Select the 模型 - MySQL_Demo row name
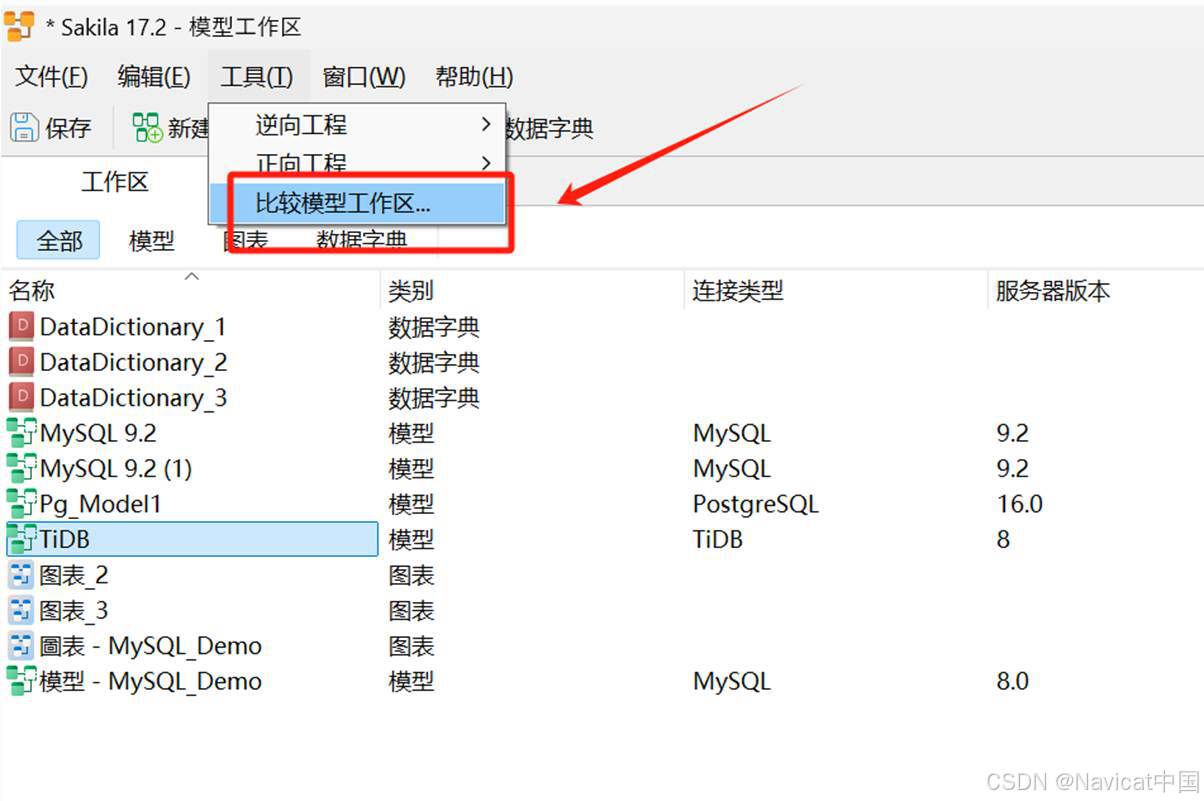Viewport: 1204px width, 801px height. click(151, 681)
